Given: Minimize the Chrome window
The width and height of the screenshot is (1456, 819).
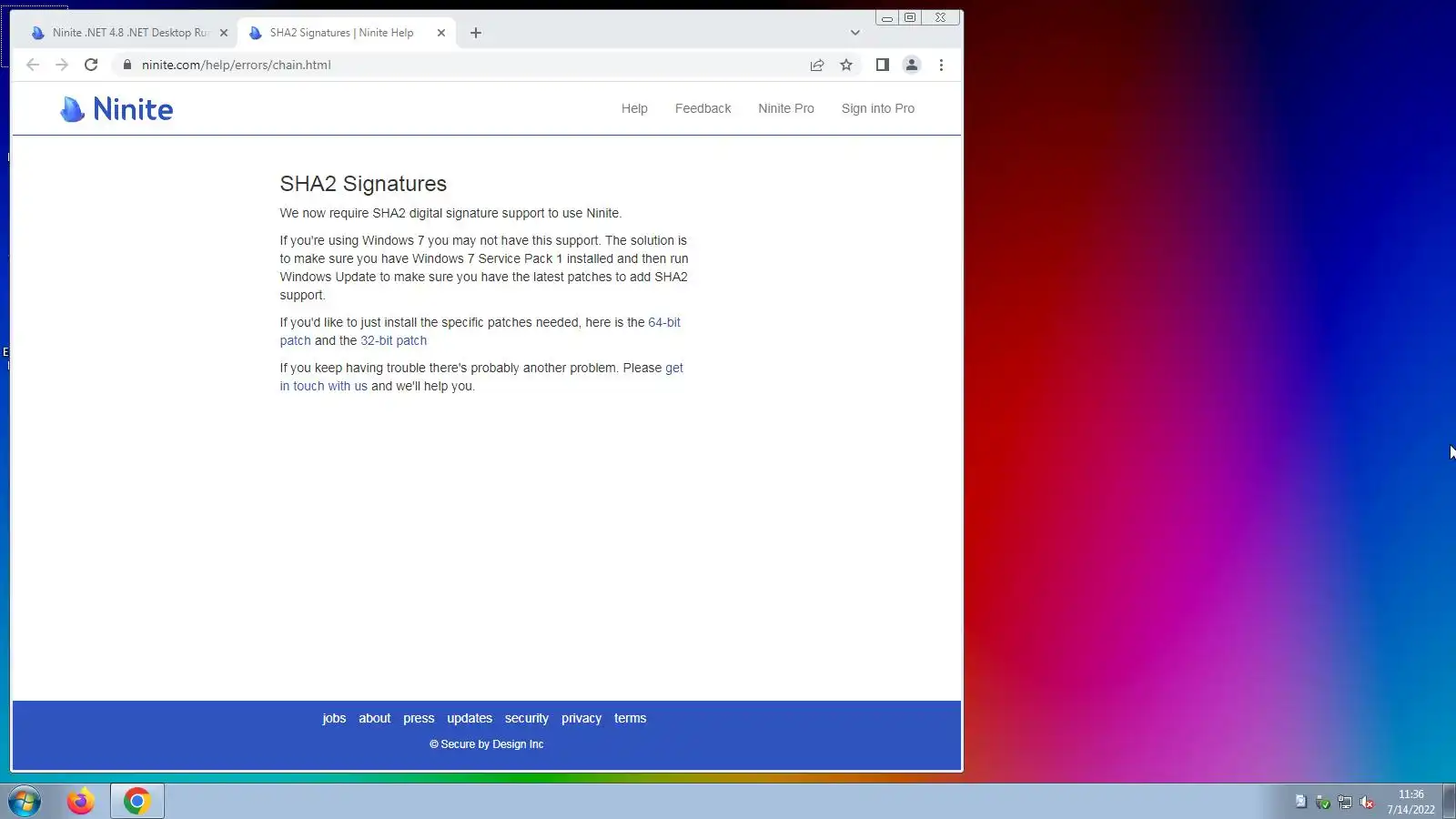Looking at the screenshot, I should 886,17.
